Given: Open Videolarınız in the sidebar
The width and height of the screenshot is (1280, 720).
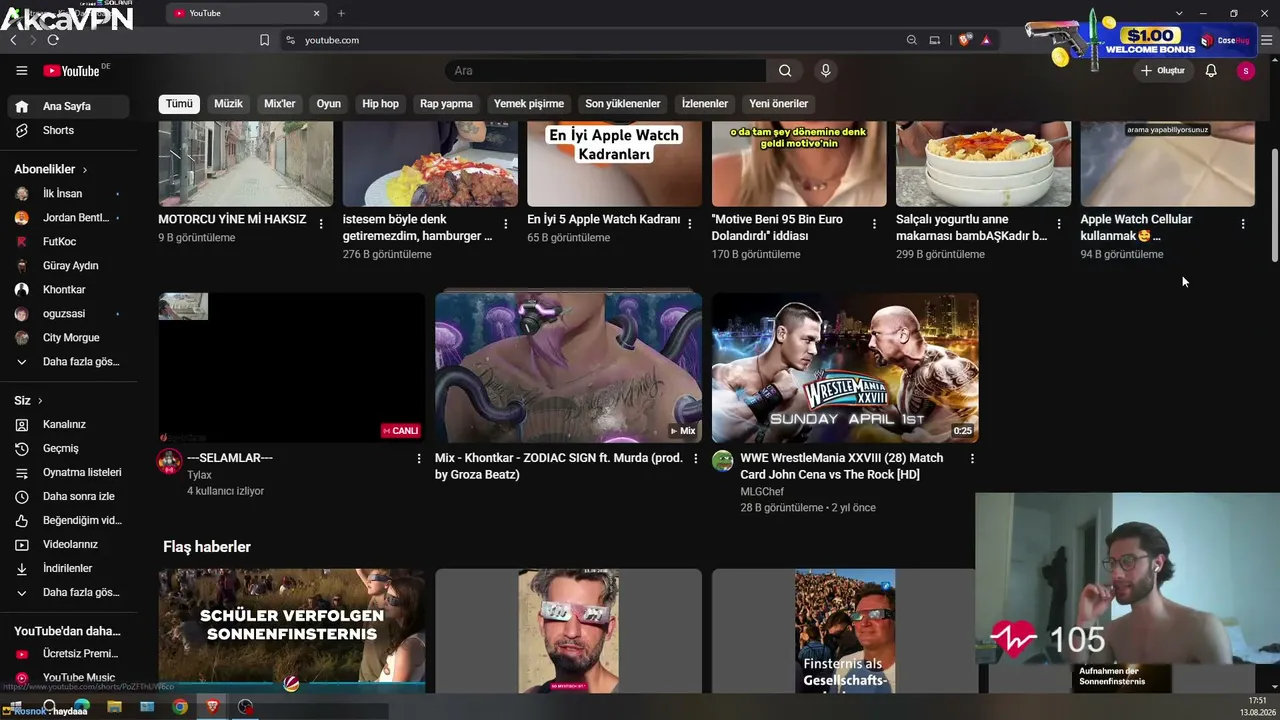Looking at the screenshot, I should (67, 544).
